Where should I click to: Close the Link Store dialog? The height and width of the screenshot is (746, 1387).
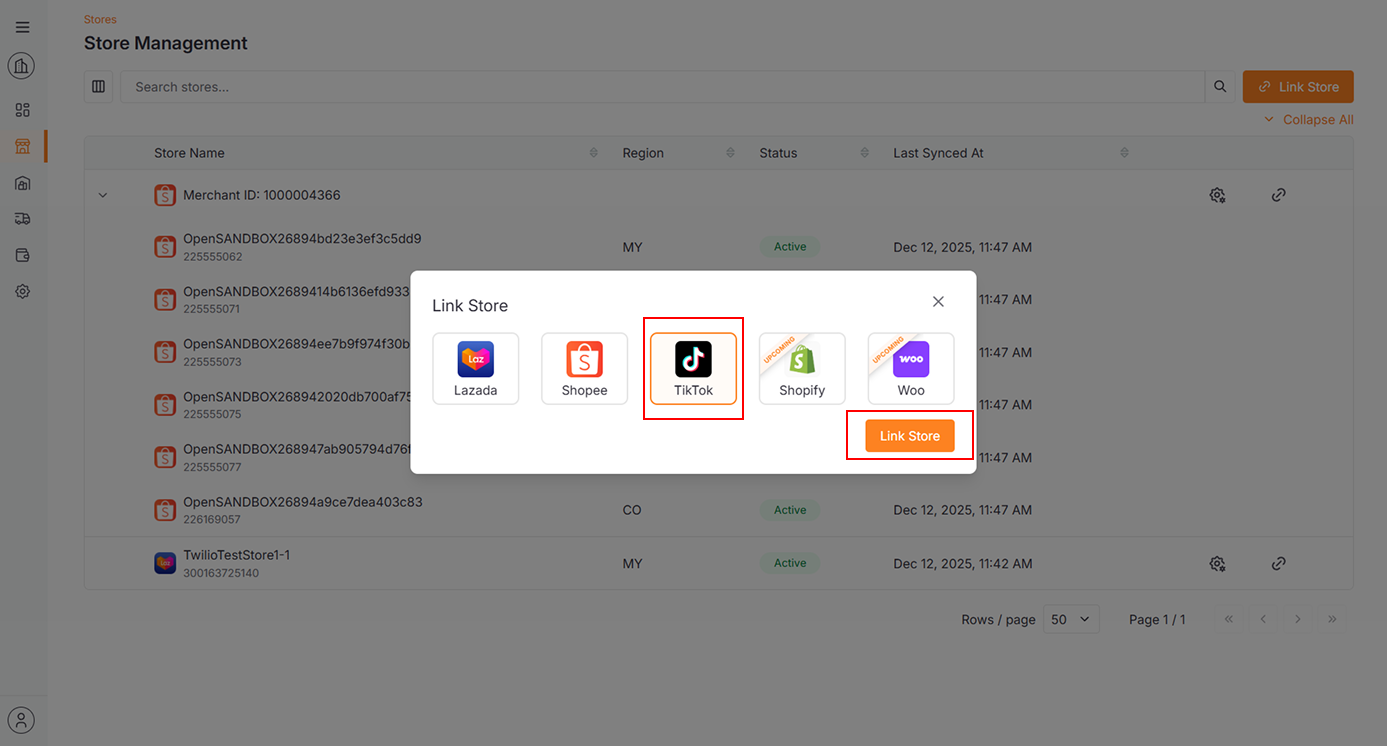pyautogui.click(x=938, y=302)
